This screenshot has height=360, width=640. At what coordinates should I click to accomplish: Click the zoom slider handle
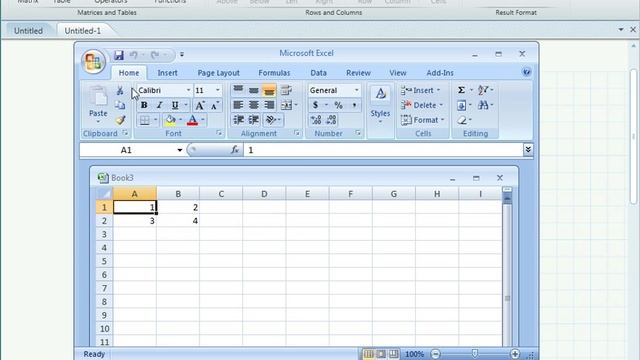pos(475,353)
